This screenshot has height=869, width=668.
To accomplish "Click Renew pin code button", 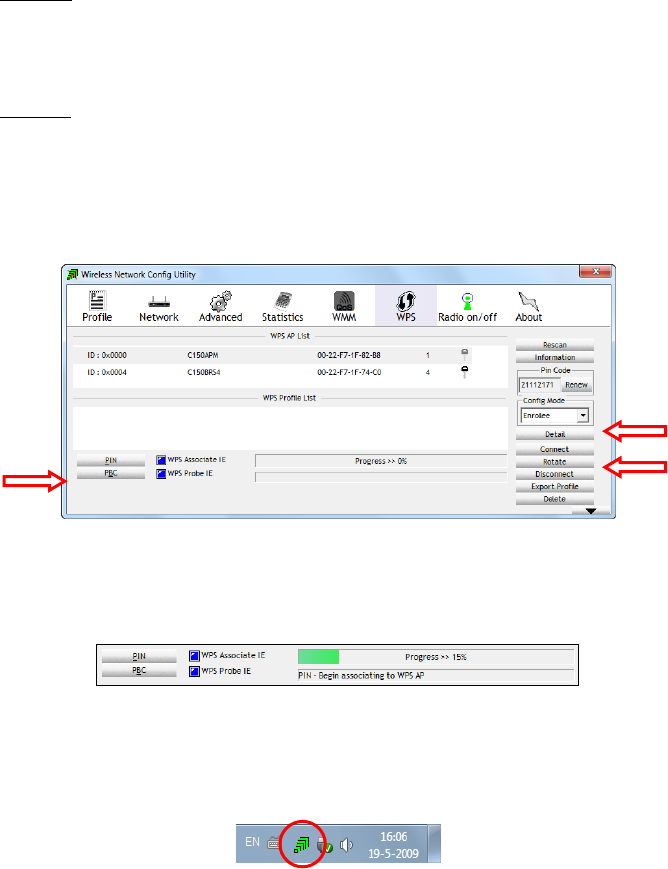I will click(x=577, y=385).
